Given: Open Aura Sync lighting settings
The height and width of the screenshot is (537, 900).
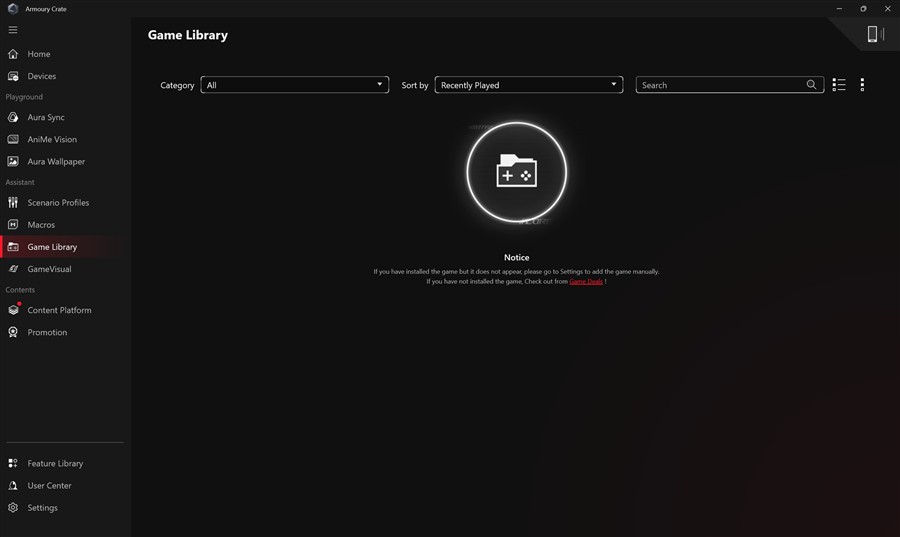Looking at the screenshot, I should [x=46, y=118].
